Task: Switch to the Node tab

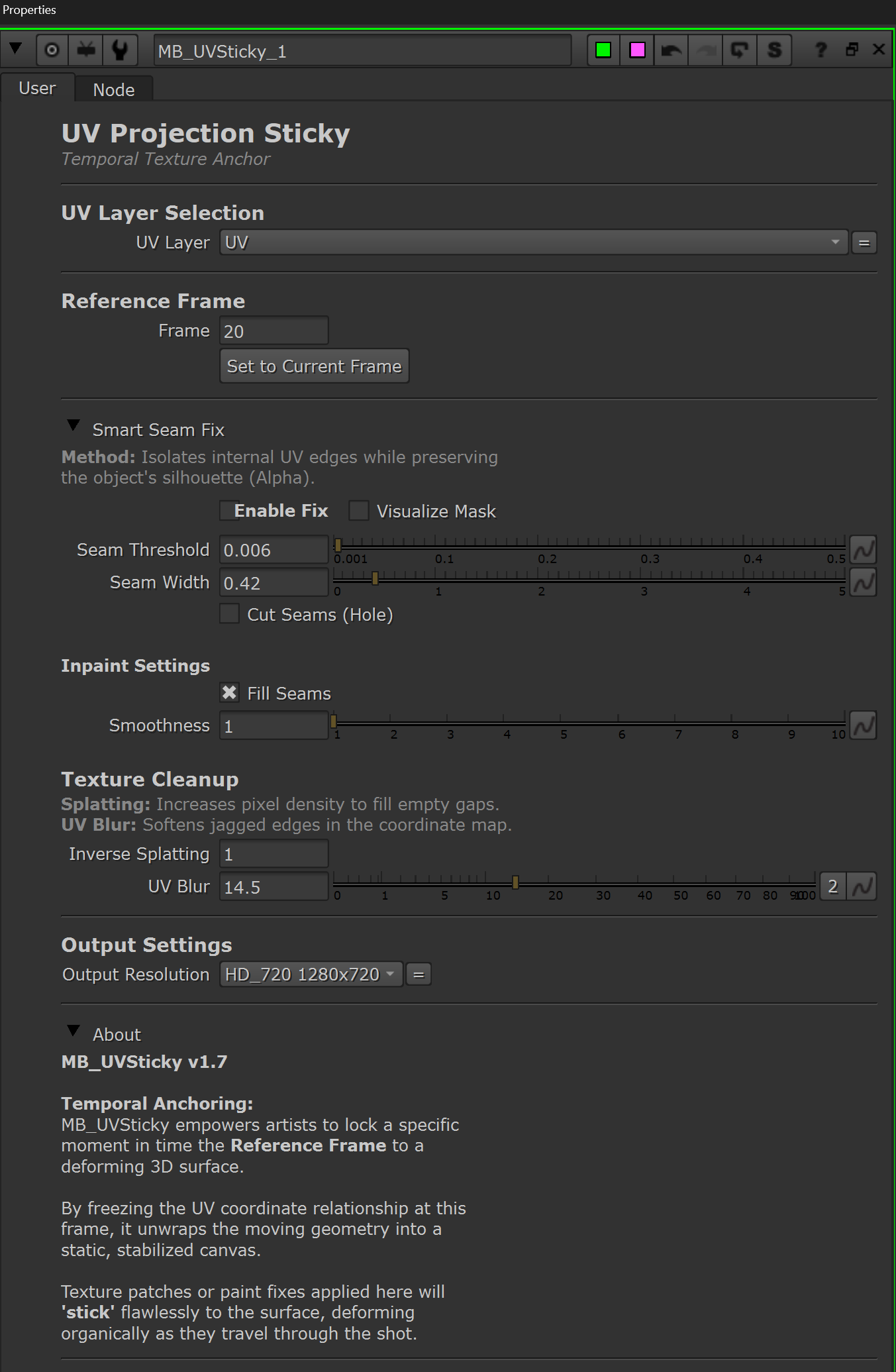Action: click(x=114, y=89)
